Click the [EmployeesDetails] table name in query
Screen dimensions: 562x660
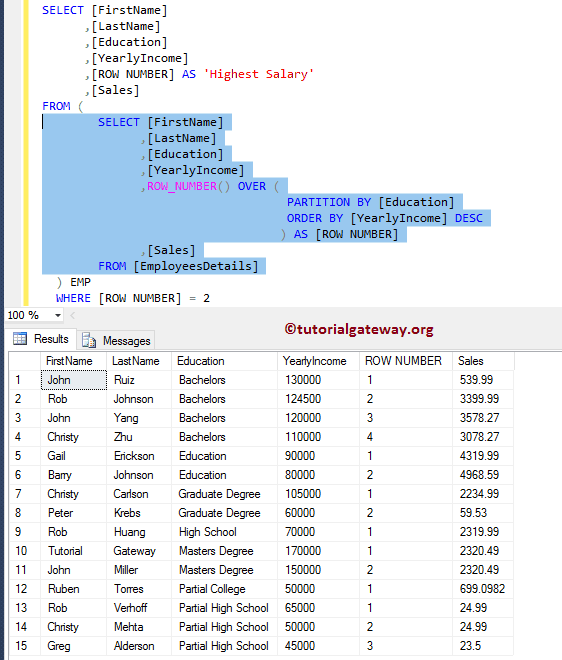(x=196, y=266)
